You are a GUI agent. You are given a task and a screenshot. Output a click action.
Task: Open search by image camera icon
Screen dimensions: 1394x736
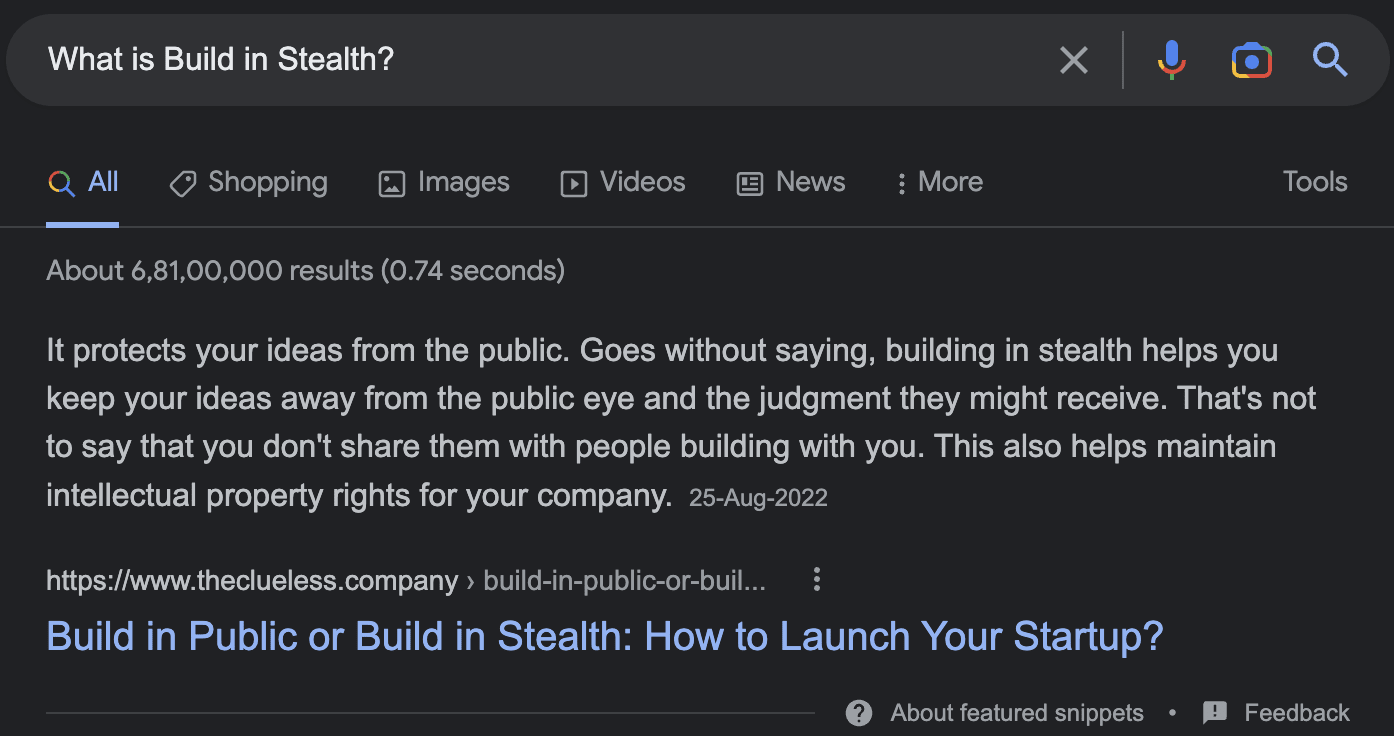point(1251,61)
